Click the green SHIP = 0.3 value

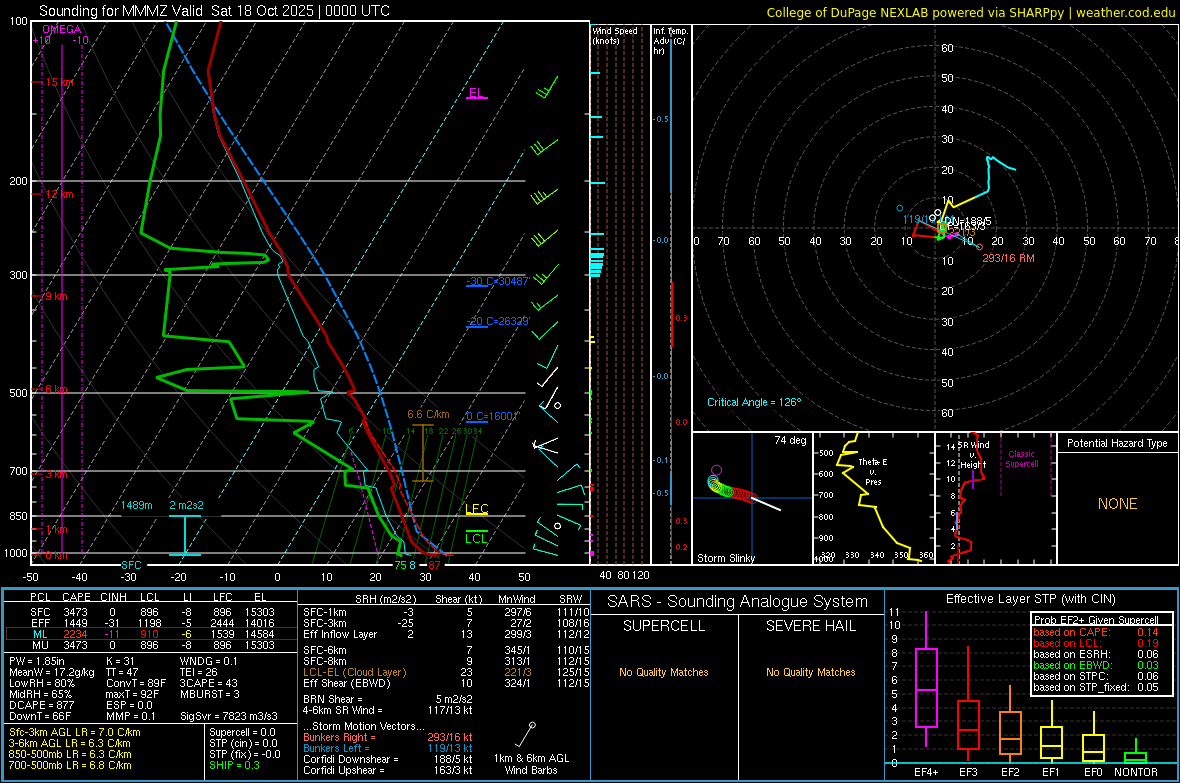coord(234,765)
